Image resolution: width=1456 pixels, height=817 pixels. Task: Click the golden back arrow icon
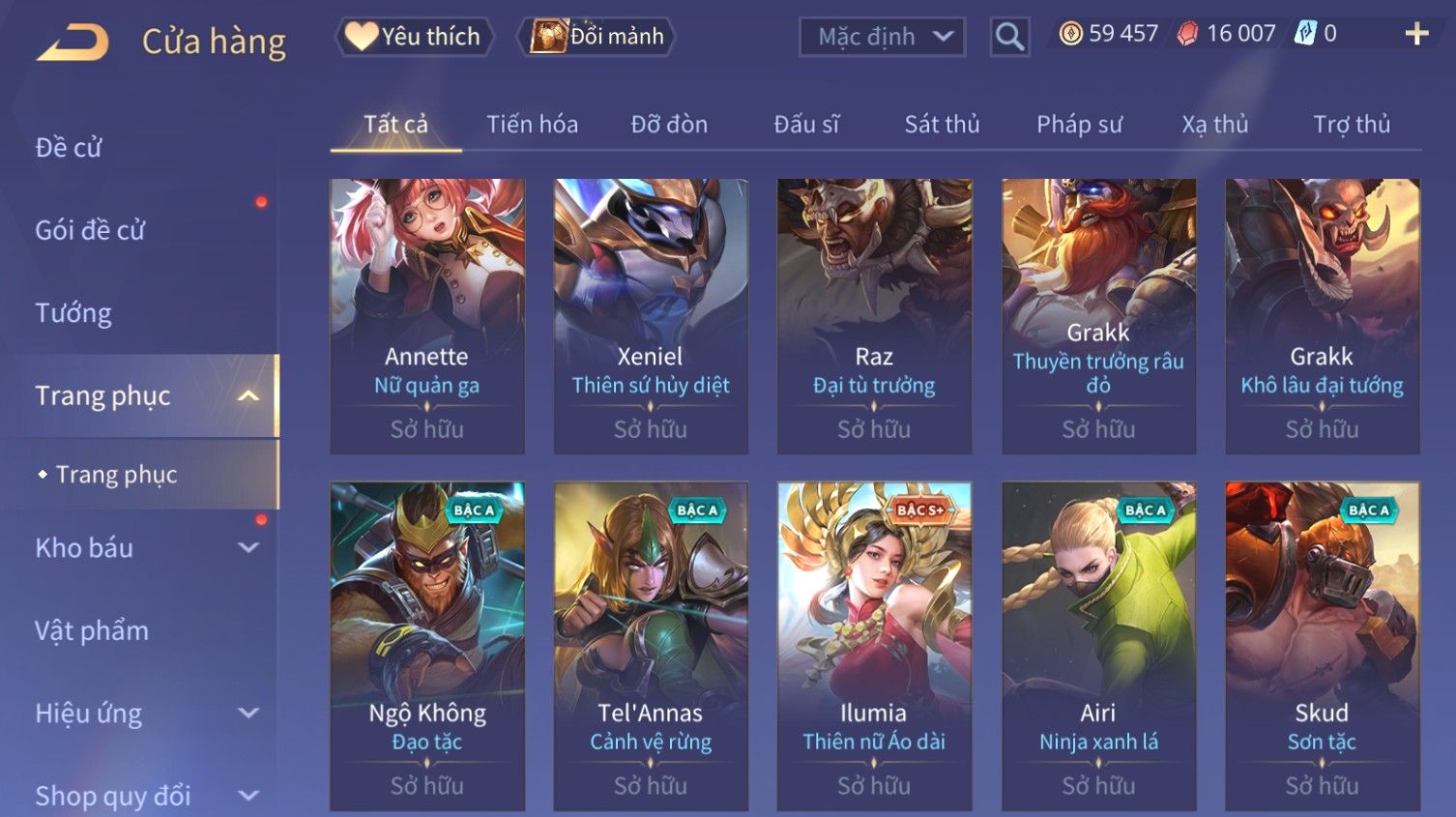pos(73,42)
